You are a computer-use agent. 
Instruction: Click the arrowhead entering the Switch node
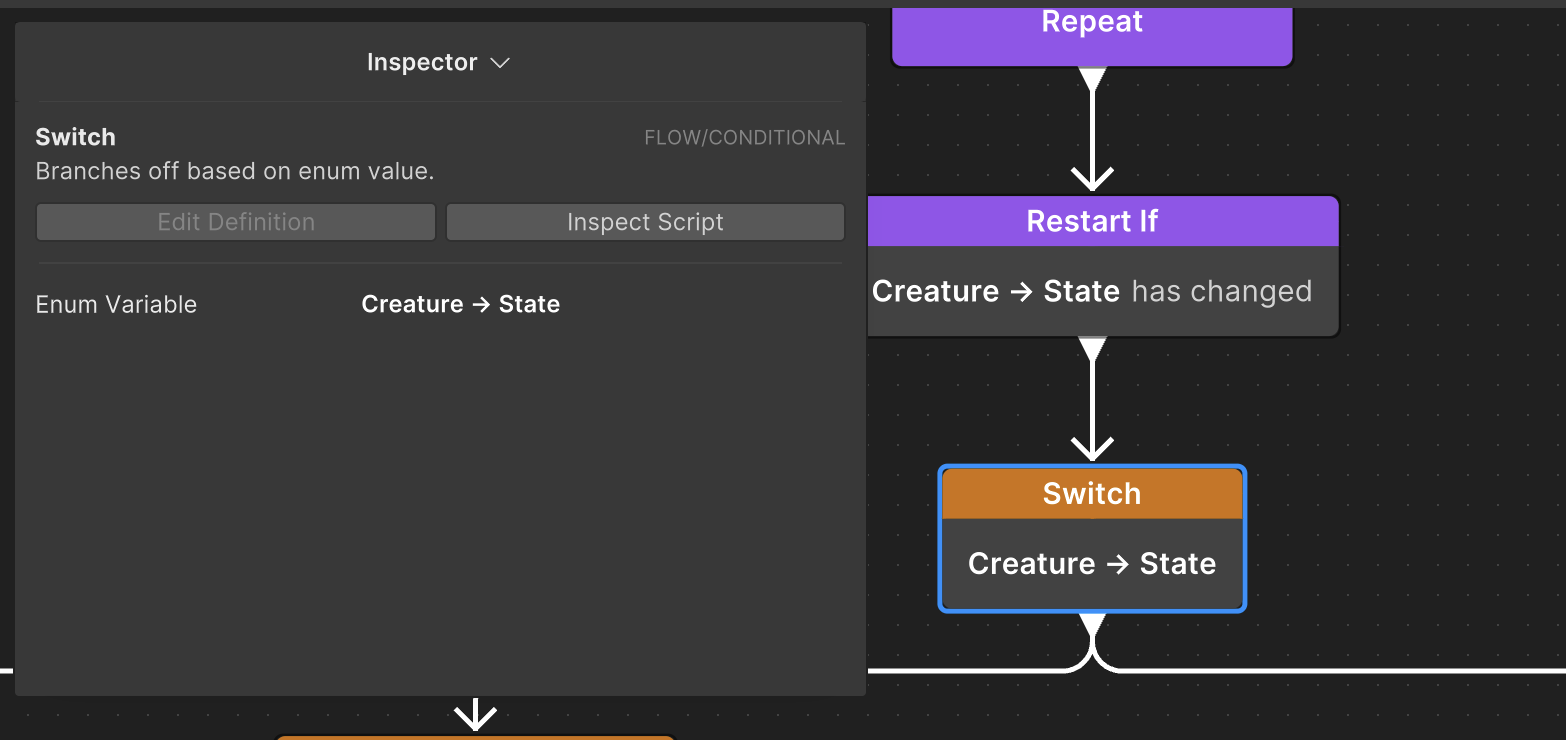click(x=1092, y=448)
